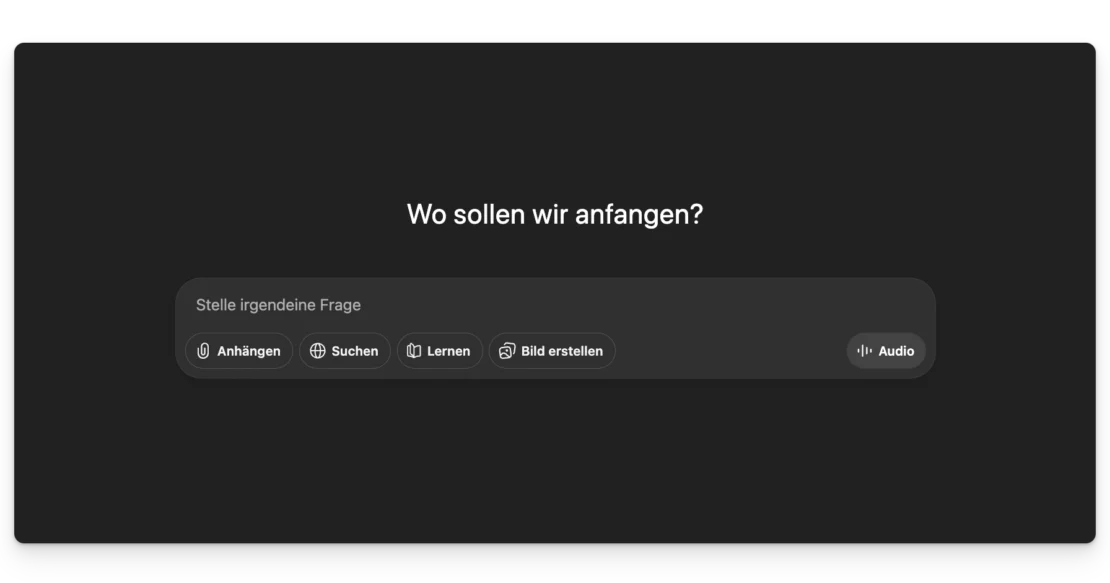Click the paperclip icon in Anhängen
Image resolution: width=1110 pixels, height=583 pixels.
click(x=204, y=351)
